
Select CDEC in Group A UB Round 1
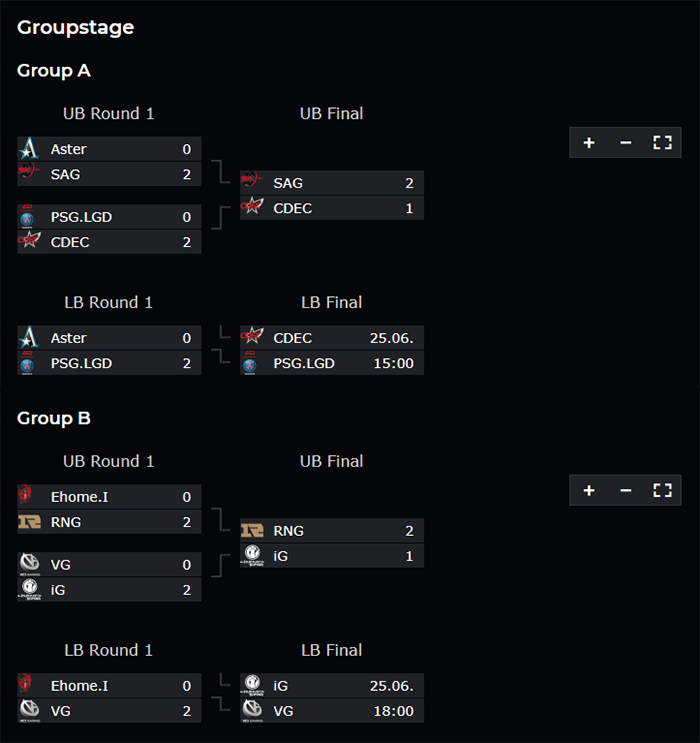(109, 242)
